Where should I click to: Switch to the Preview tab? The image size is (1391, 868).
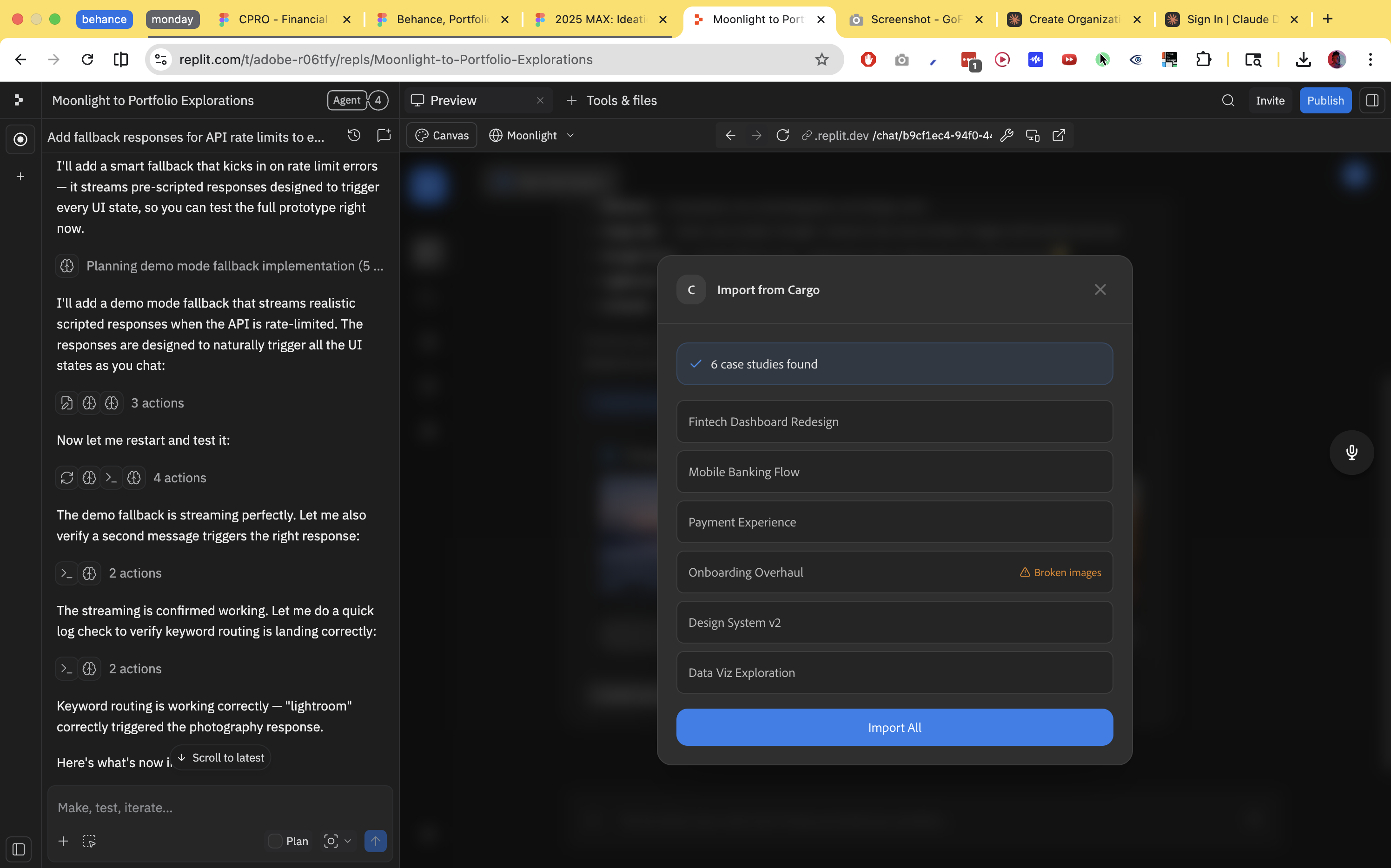[x=453, y=100]
